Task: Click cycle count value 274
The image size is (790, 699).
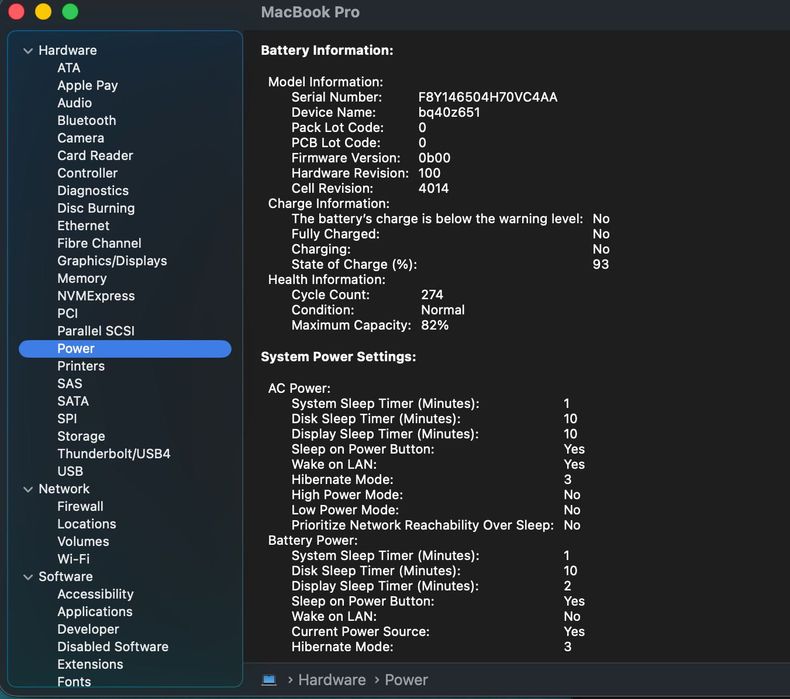Action: click(432, 295)
